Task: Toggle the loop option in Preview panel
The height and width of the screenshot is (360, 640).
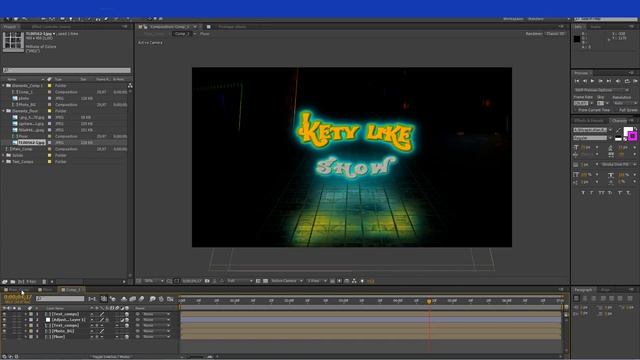Action: tap(627, 81)
